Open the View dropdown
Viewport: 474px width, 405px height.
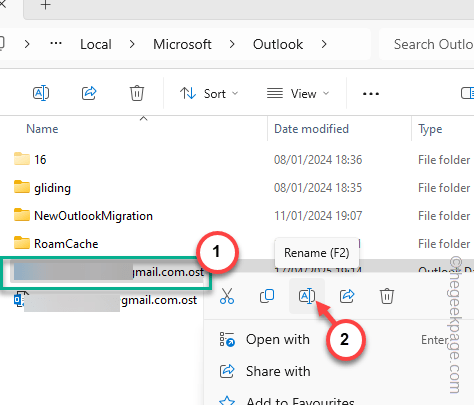(x=298, y=94)
